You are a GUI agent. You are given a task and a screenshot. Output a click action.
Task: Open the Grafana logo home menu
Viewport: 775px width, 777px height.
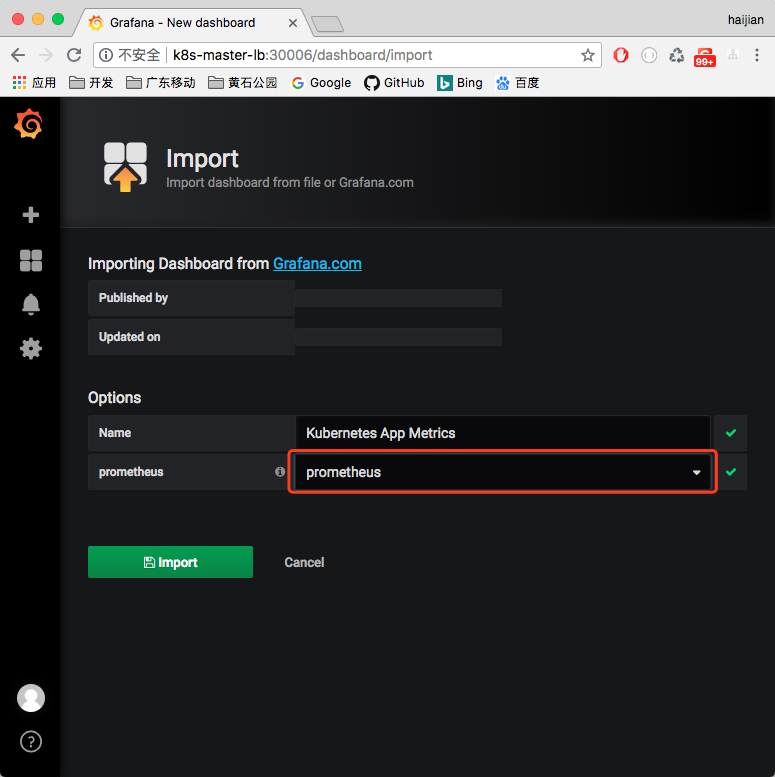click(29, 123)
